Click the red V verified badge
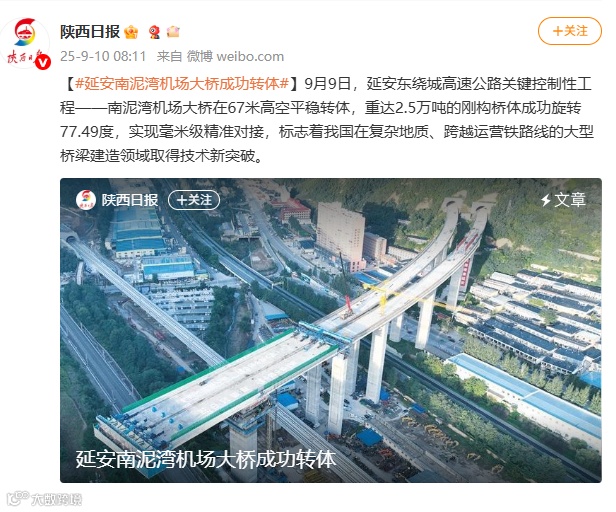The image size is (616, 512). point(43,63)
